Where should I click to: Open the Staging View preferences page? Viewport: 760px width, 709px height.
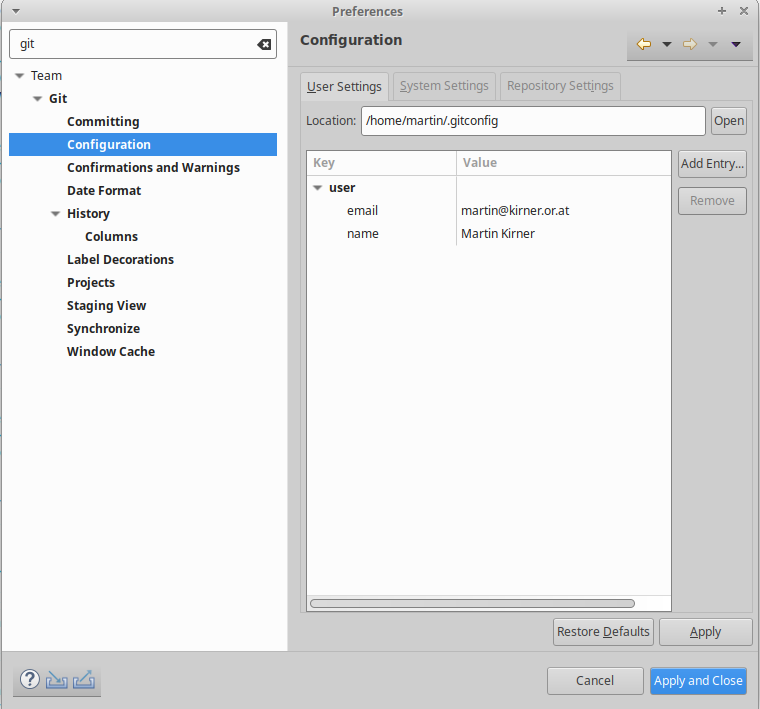pos(106,306)
